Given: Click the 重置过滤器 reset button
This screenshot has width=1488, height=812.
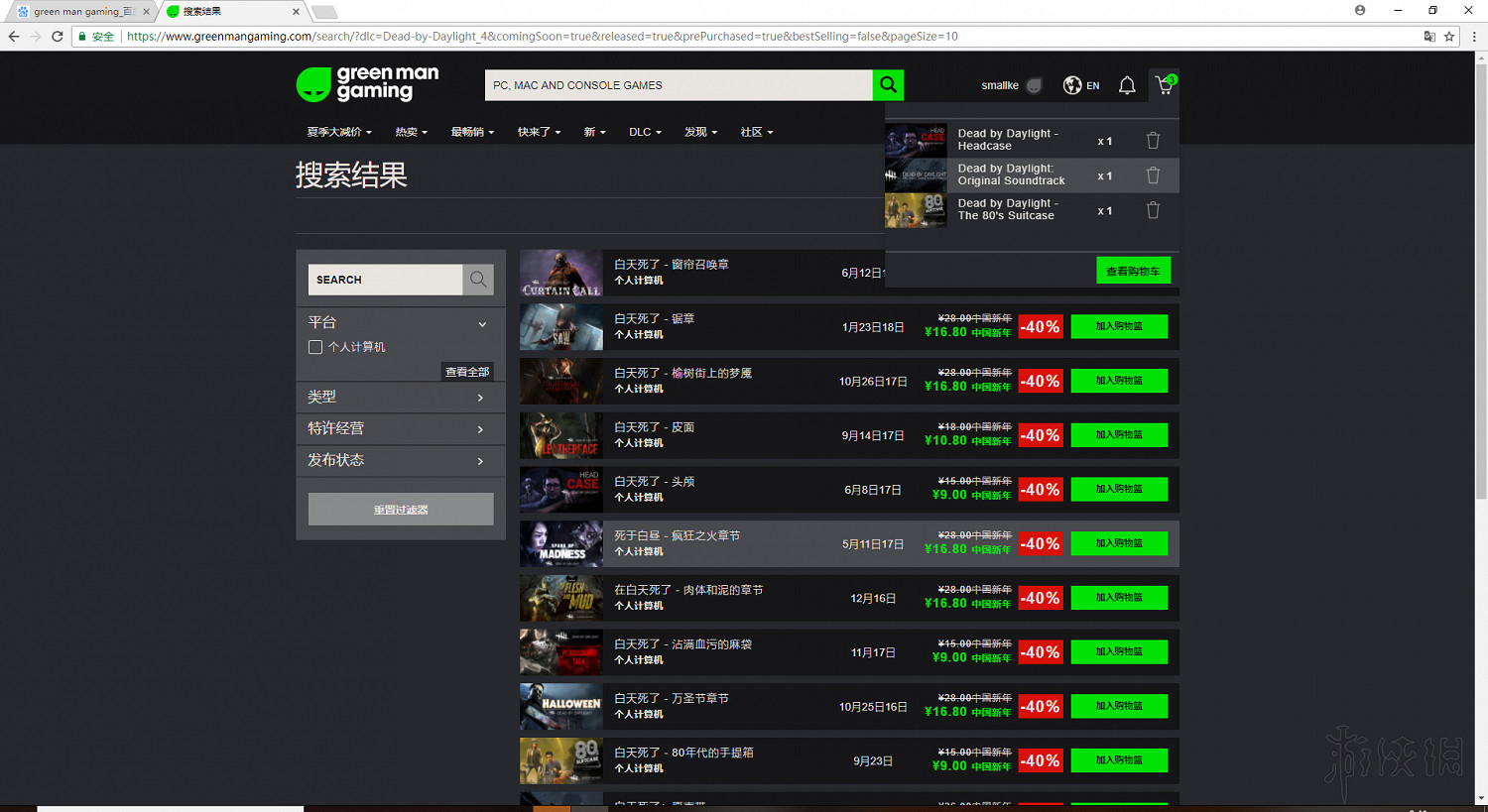Looking at the screenshot, I should point(401,510).
